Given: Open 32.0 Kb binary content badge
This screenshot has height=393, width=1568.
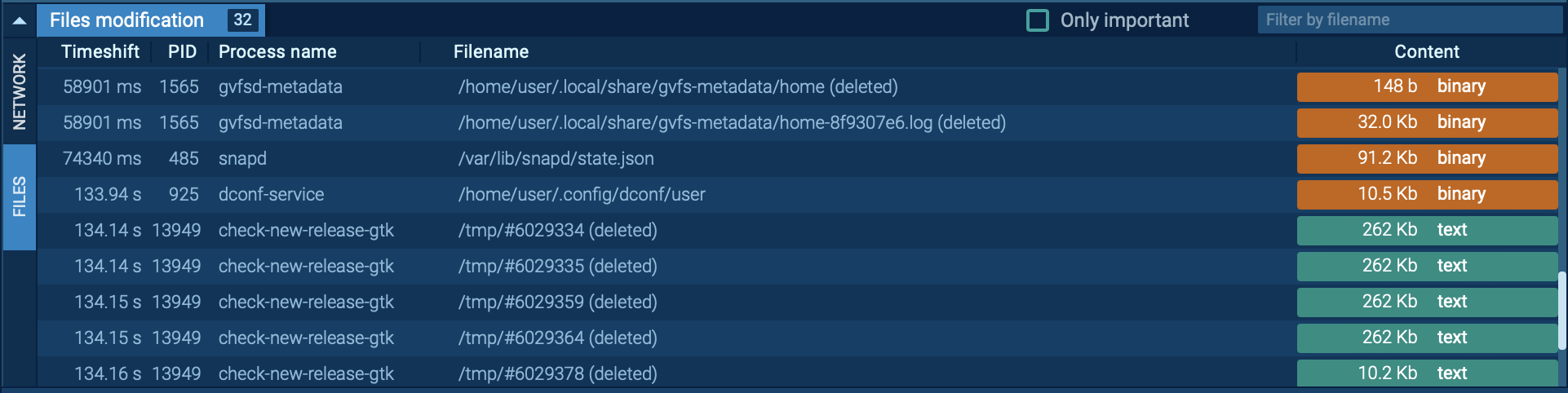Looking at the screenshot, I should 1427,122.
